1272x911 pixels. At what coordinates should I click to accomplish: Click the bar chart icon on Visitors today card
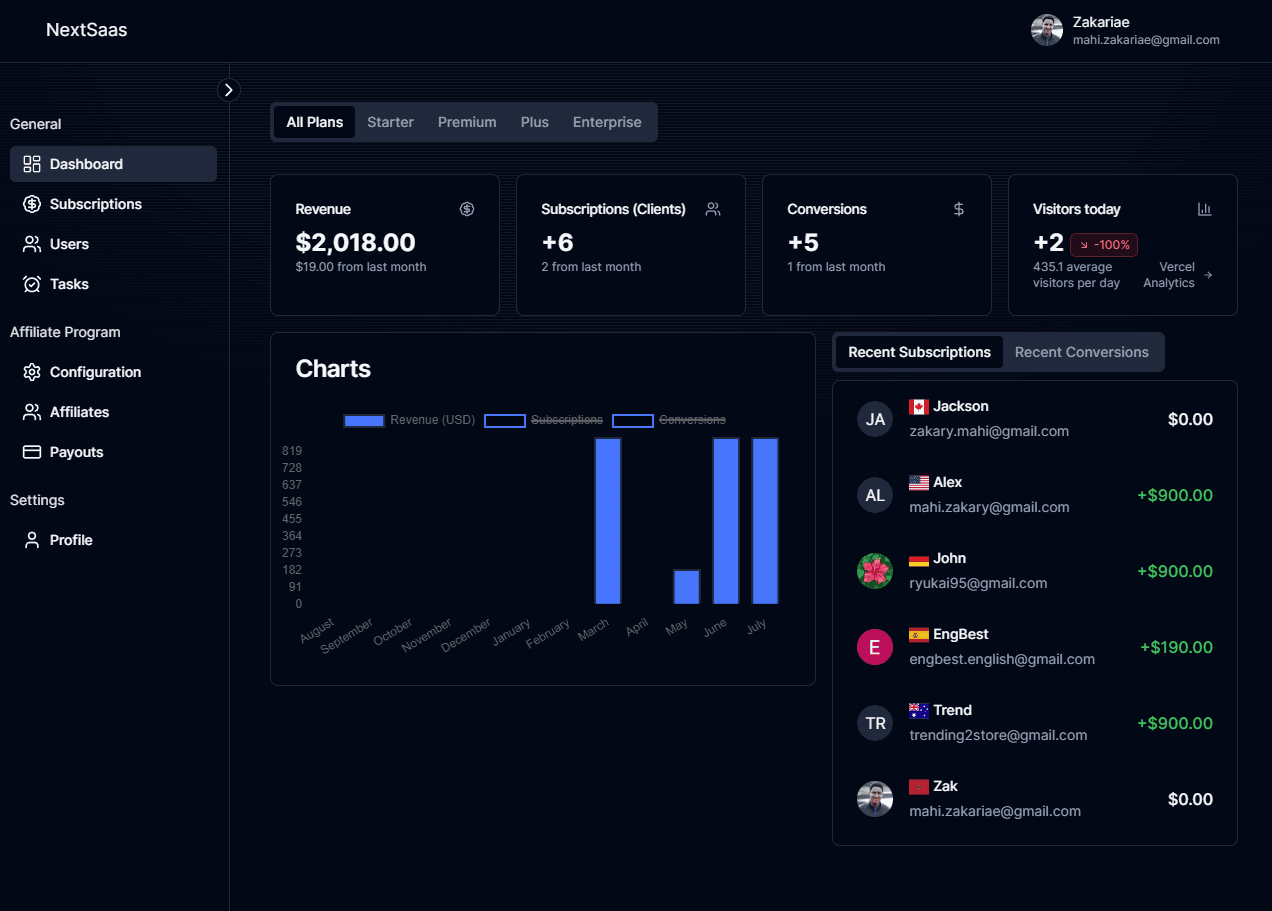click(x=1204, y=209)
